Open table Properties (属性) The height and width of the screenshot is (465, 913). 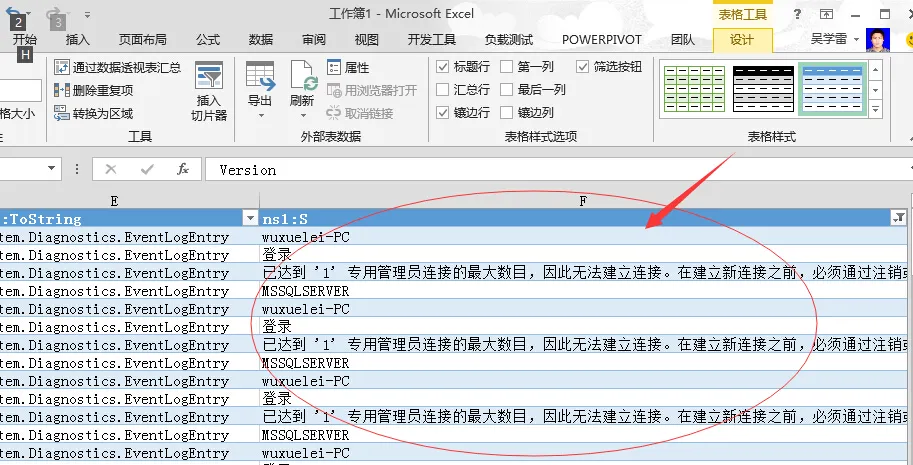348,68
